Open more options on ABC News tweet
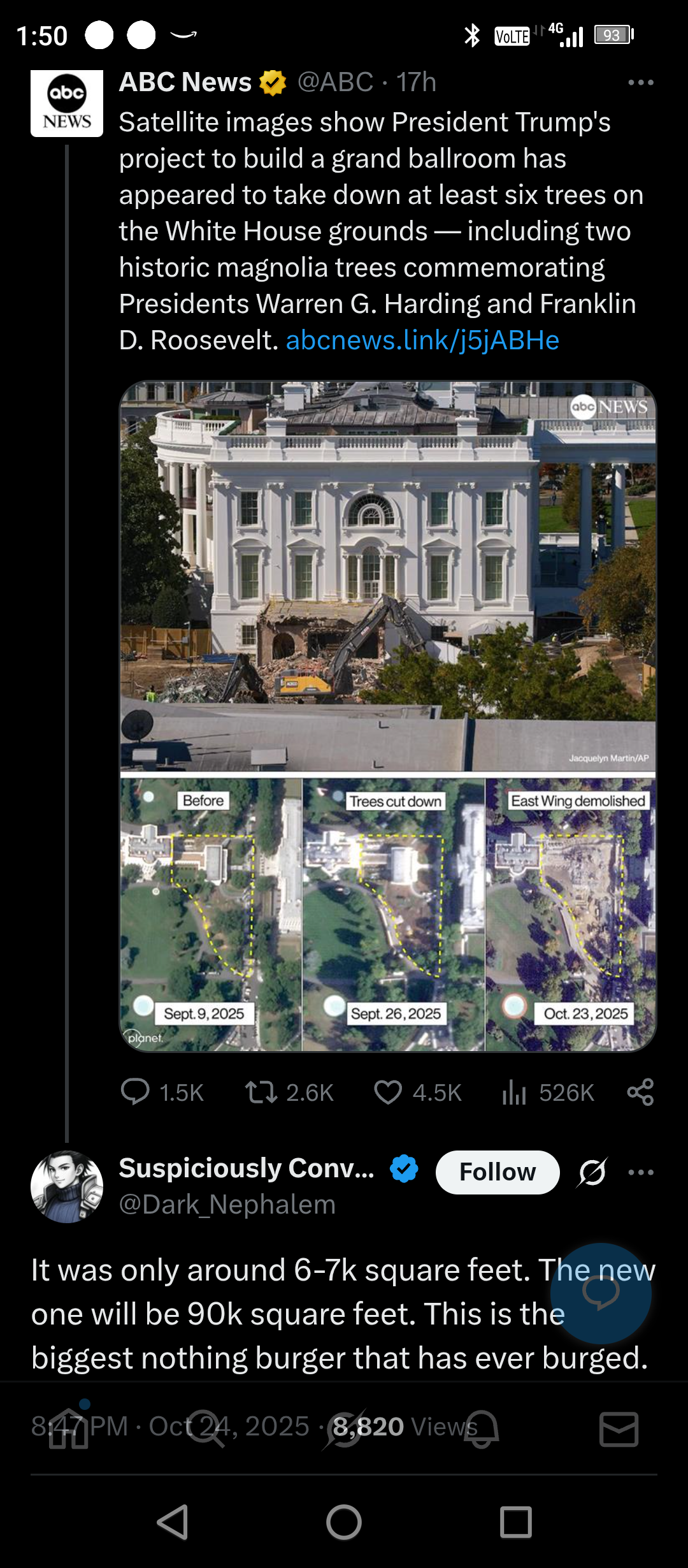688x1568 pixels. (640, 82)
